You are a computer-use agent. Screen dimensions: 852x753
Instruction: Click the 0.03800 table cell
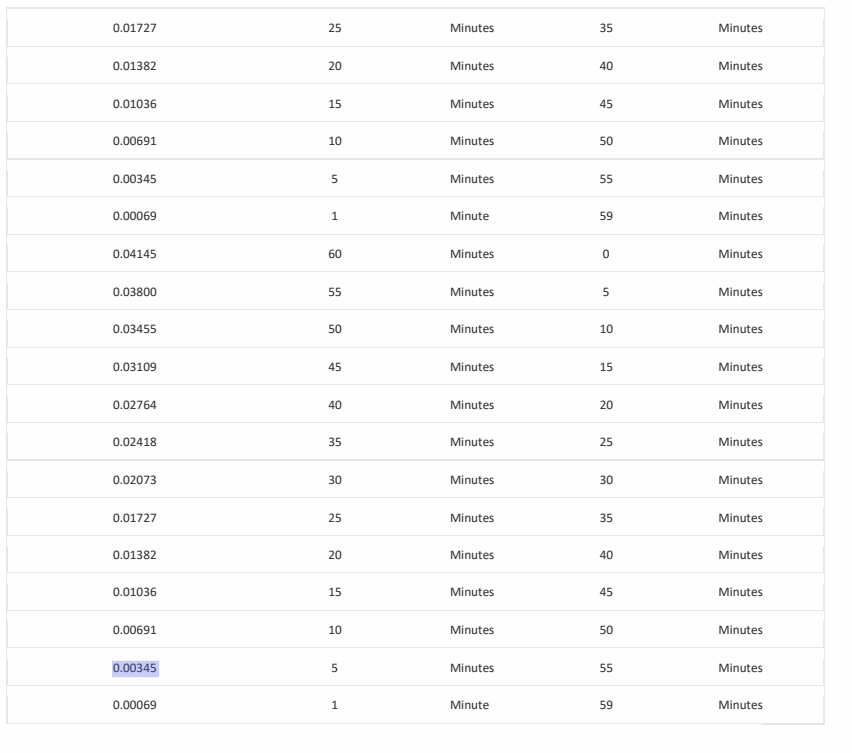136,292
